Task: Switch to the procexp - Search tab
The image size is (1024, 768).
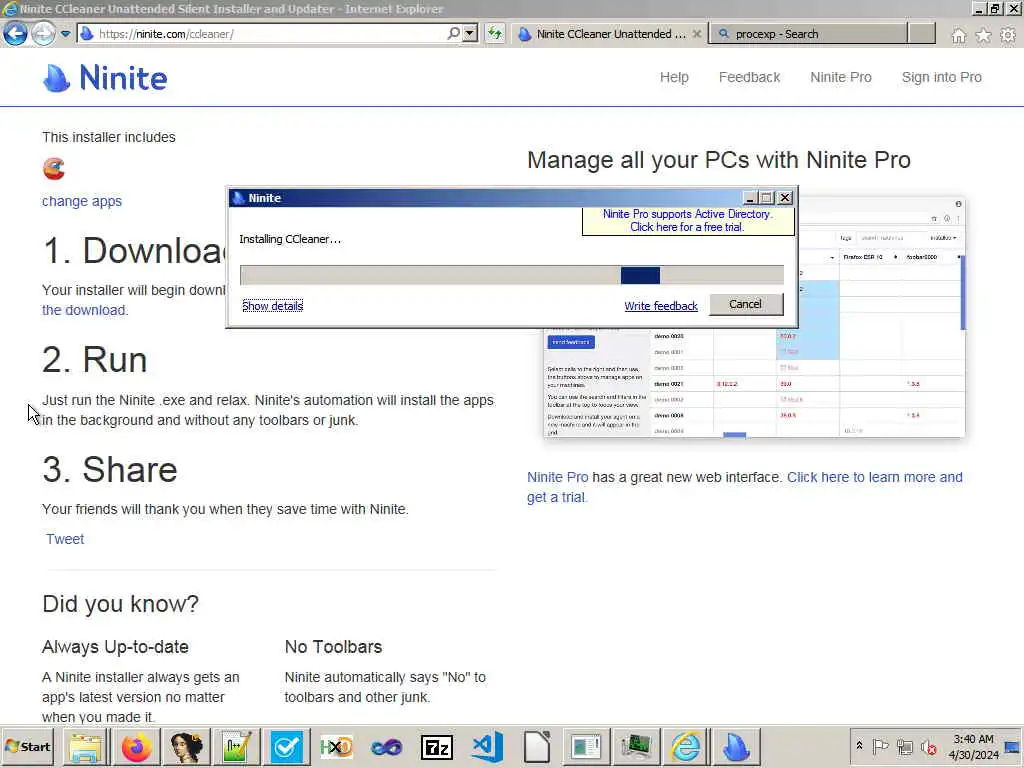Action: coord(808,34)
